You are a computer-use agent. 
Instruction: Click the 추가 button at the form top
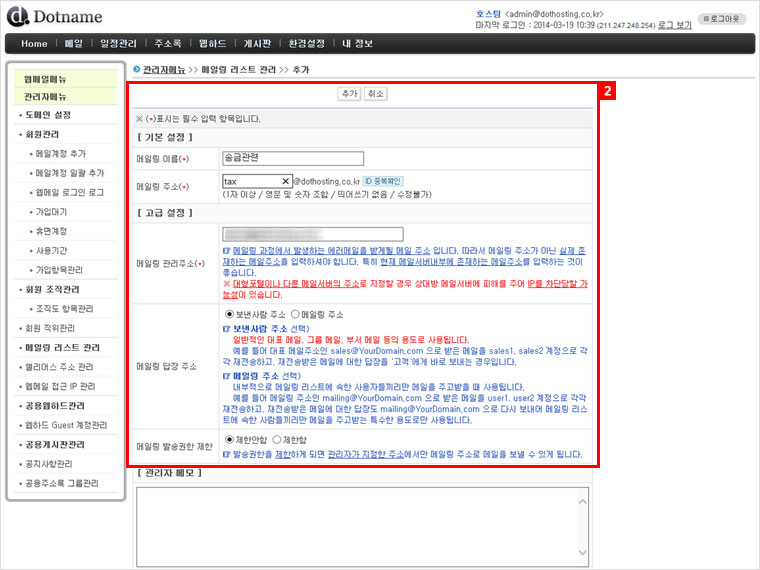pyautogui.click(x=348, y=93)
